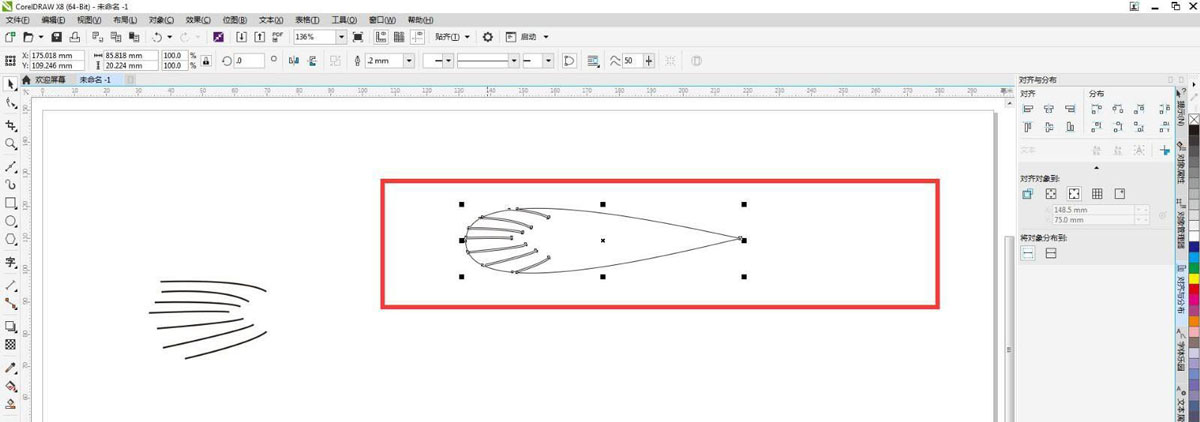Screen dimensions: 1200x422
Task: Toggle distribute to extent of selection
Action: 1028,254
